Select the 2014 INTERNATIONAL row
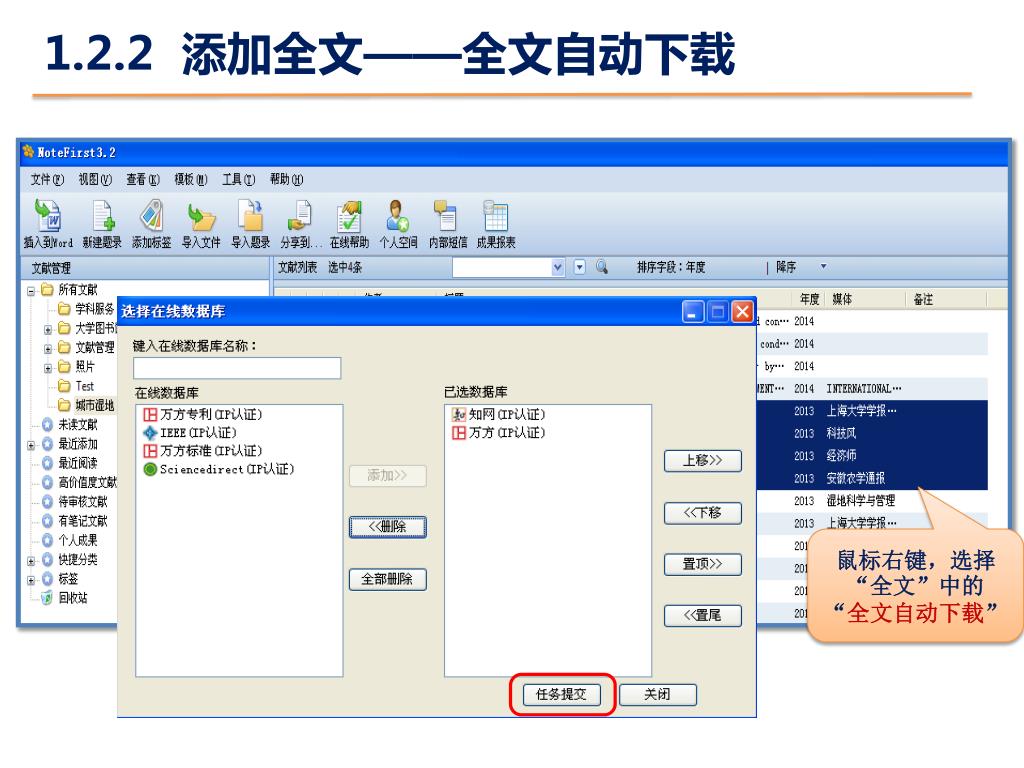The height and width of the screenshot is (768, 1024). click(872, 389)
